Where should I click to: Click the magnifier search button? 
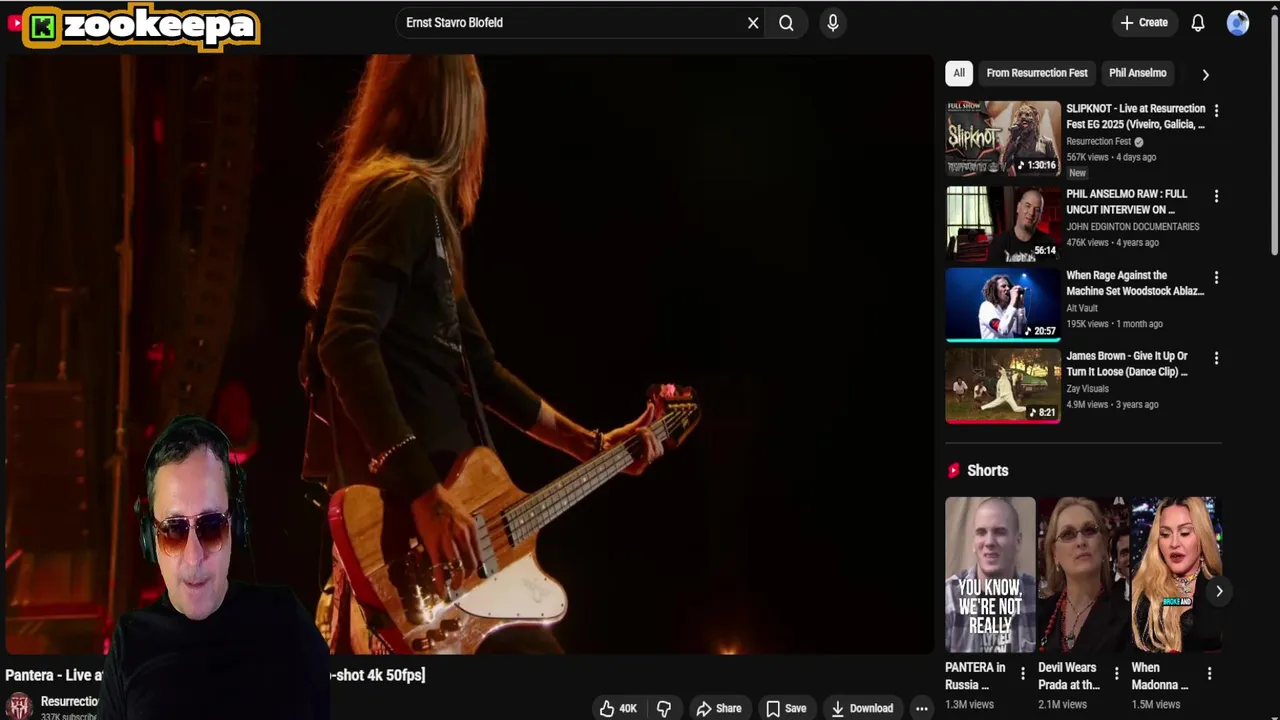(x=786, y=23)
